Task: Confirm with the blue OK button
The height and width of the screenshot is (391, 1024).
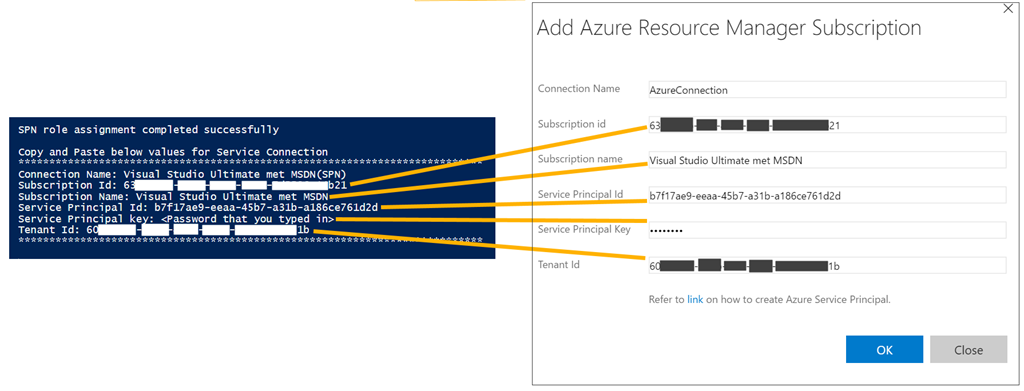Action: (x=884, y=349)
